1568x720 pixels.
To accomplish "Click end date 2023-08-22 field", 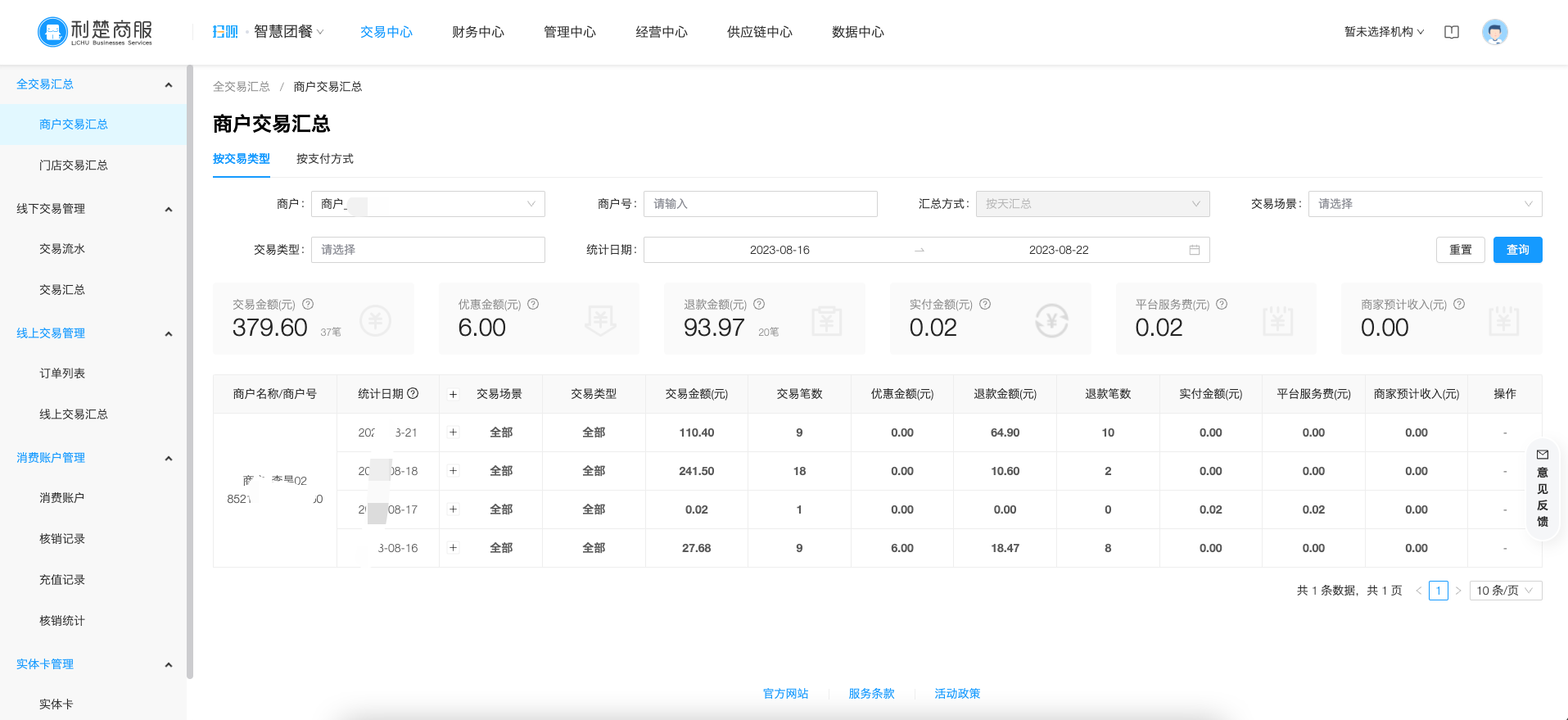I will (1059, 250).
